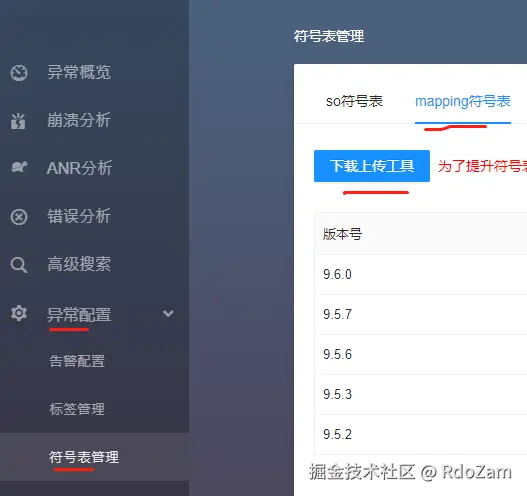Open 符号表管理 submenu item

click(x=84, y=457)
